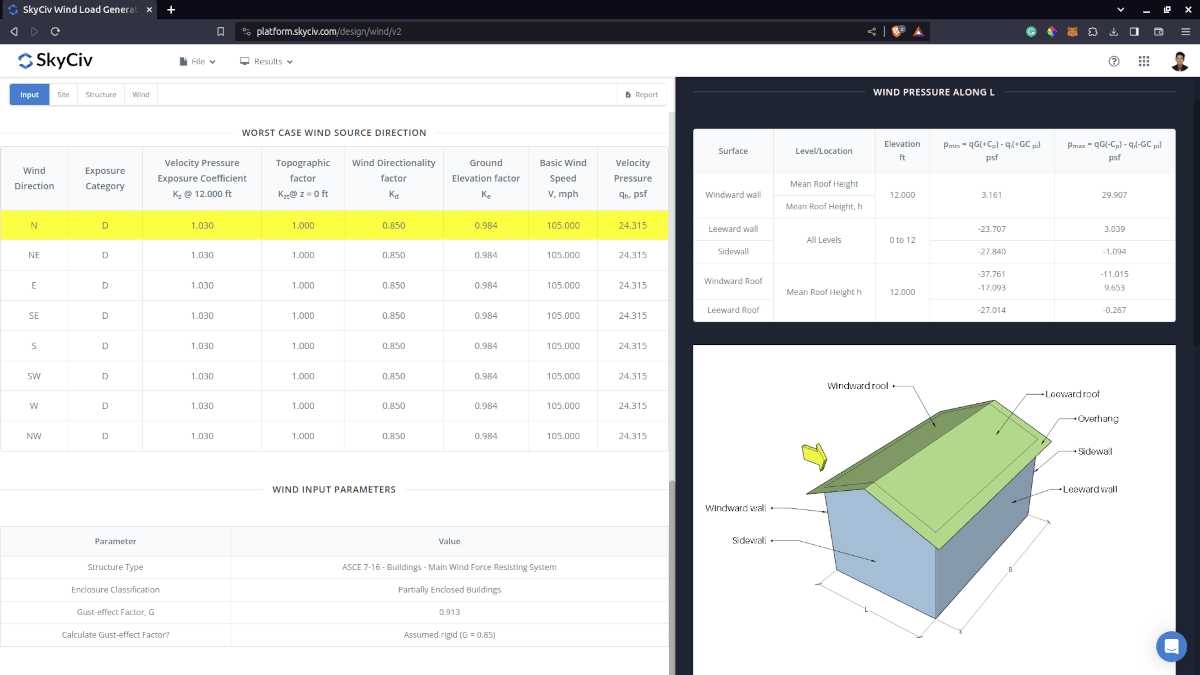
Task: Switch to the Site tab
Action: pyautogui.click(x=63, y=95)
